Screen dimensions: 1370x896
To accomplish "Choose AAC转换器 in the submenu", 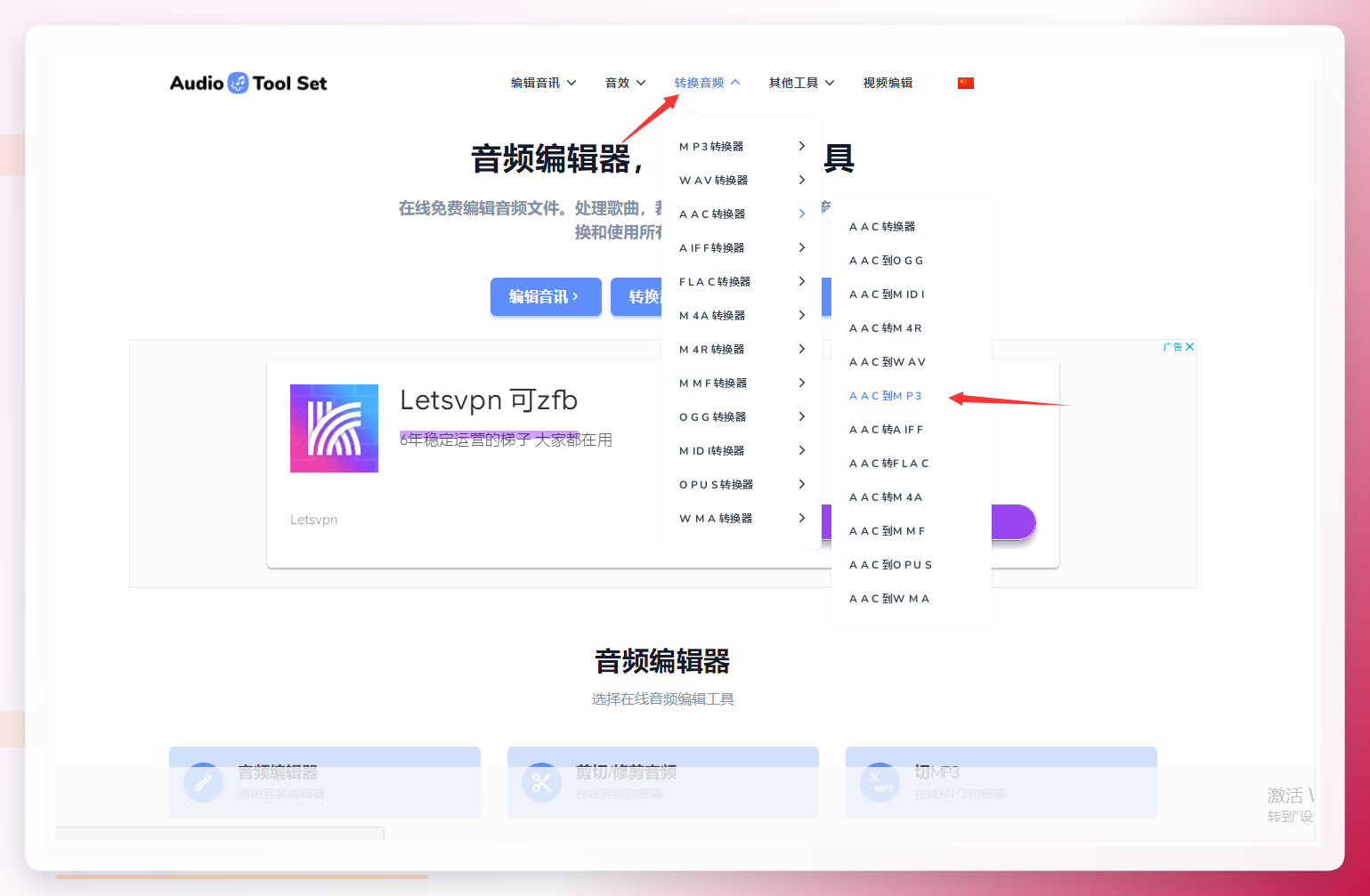I will (x=882, y=226).
